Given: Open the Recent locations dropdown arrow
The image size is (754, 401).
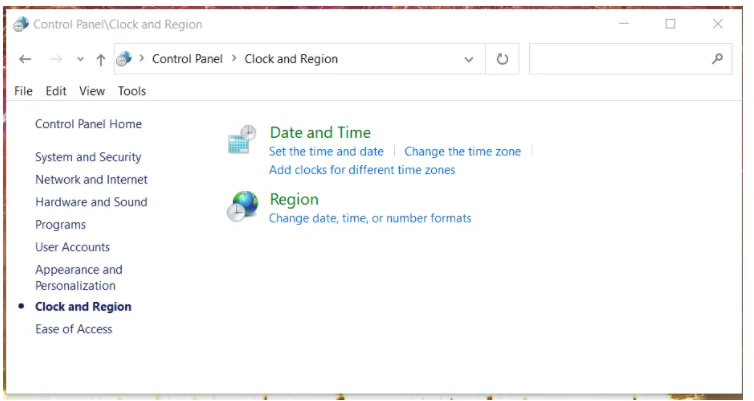Looking at the screenshot, I should (x=80, y=60).
